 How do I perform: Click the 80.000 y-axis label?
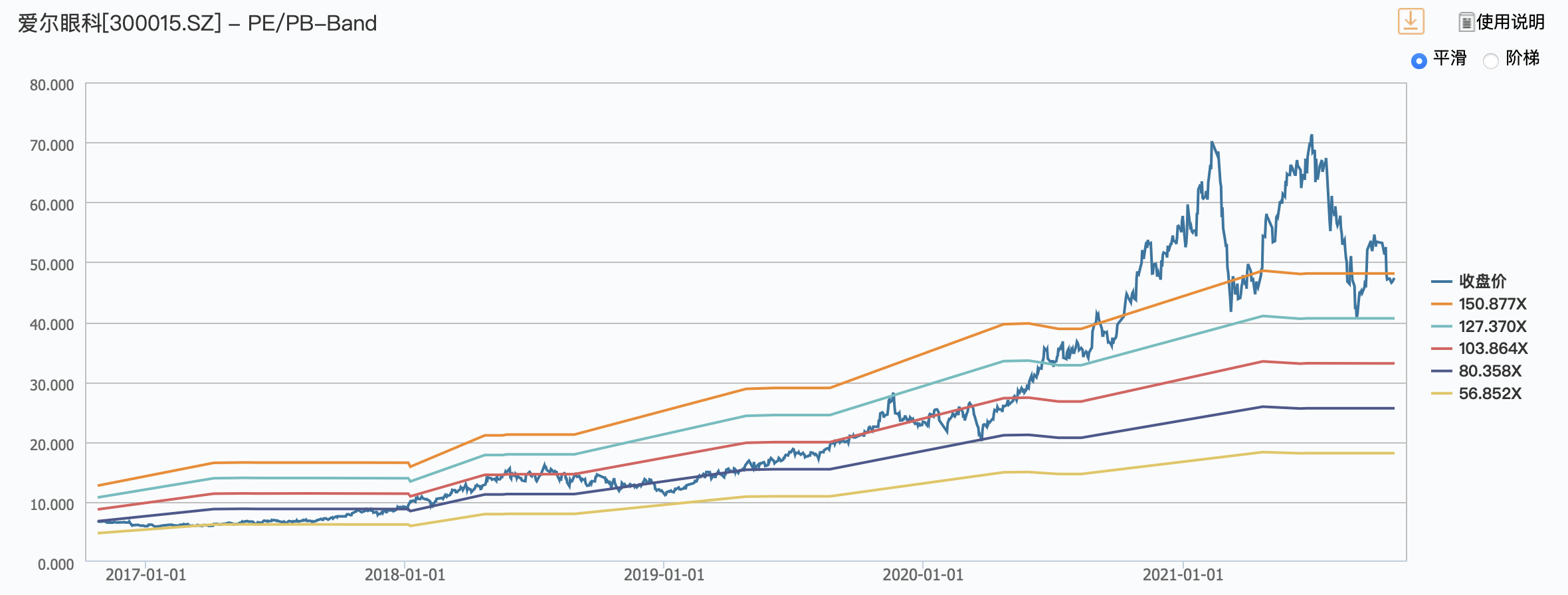pos(52,85)
